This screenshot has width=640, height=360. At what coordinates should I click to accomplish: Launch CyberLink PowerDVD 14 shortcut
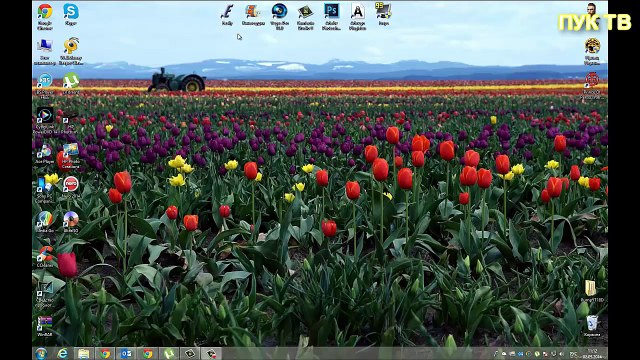(x=44, y=120)
